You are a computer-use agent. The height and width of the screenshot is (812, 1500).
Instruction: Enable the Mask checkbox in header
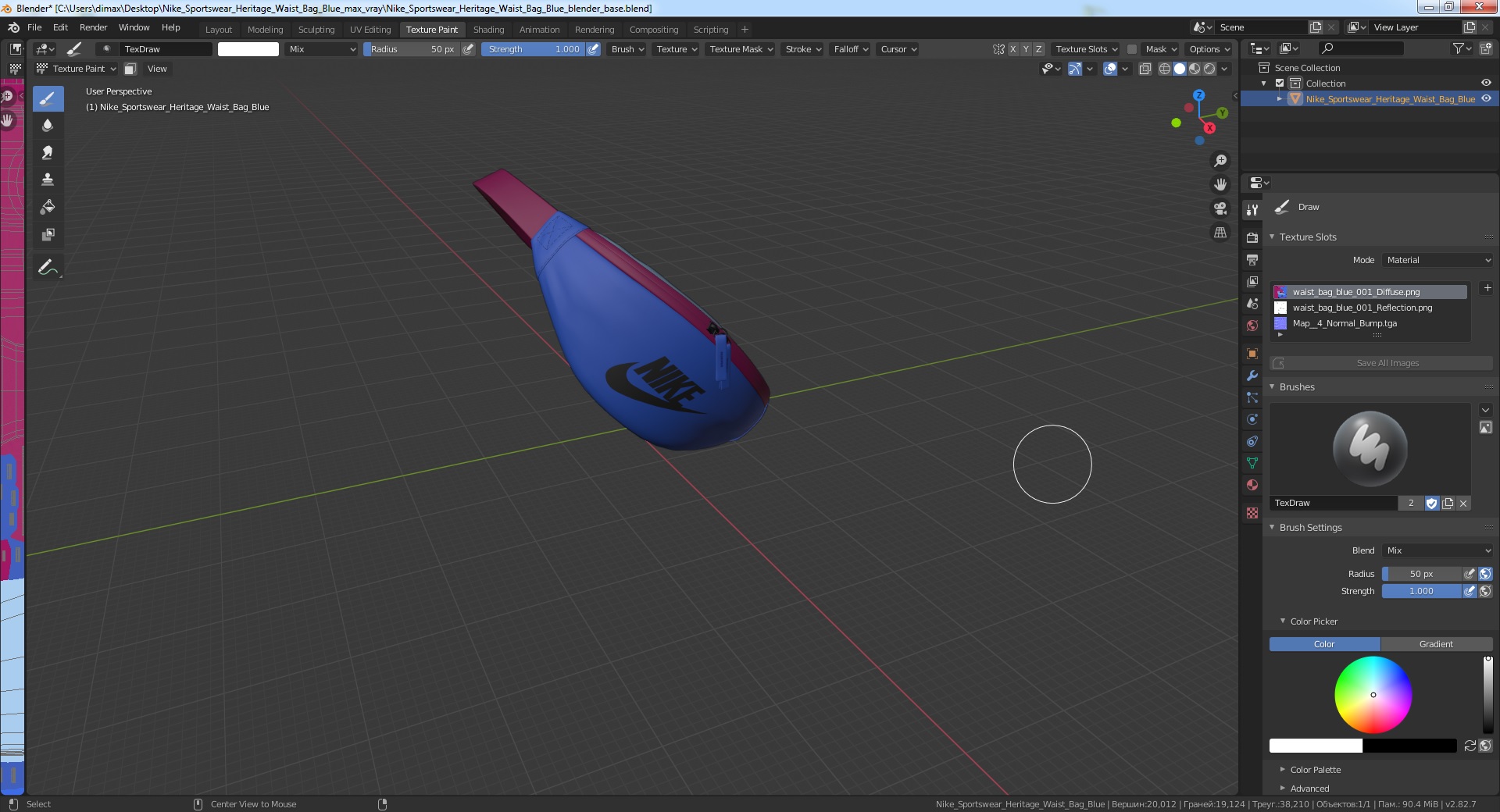pos(1131,49)
